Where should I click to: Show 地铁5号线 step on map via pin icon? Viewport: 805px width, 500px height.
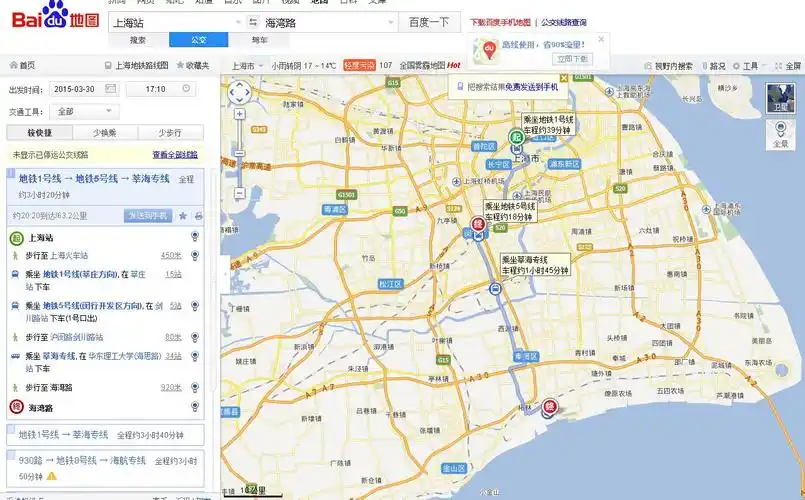195,305
